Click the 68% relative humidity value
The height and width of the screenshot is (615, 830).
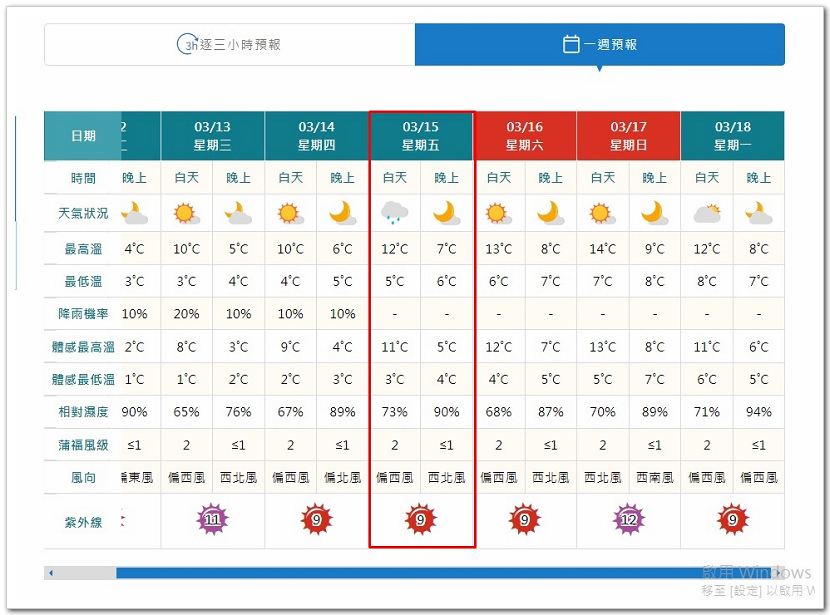point(498,412)
